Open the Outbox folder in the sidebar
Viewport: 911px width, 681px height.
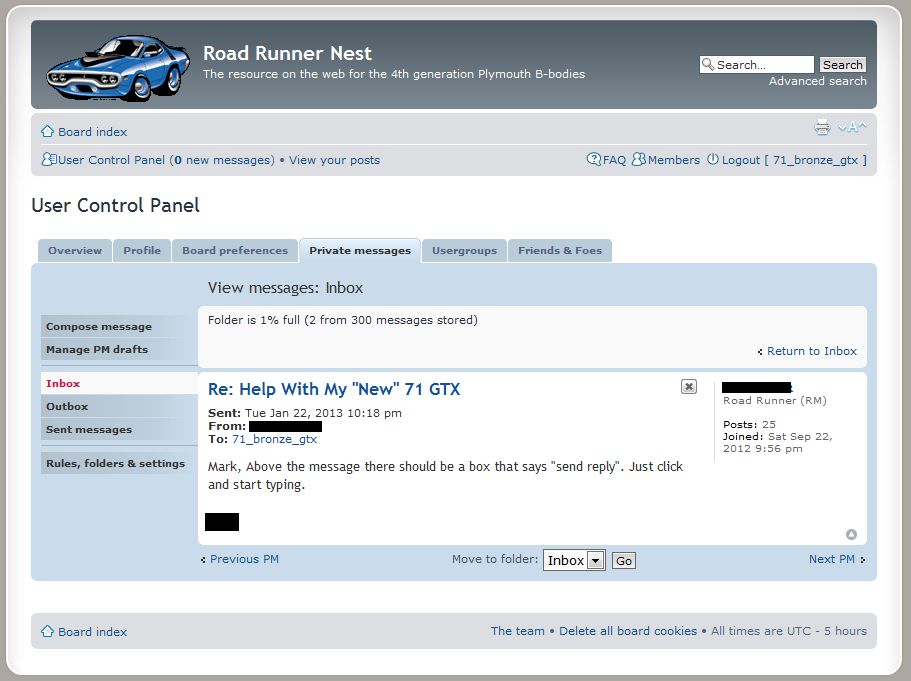[67, 407]
